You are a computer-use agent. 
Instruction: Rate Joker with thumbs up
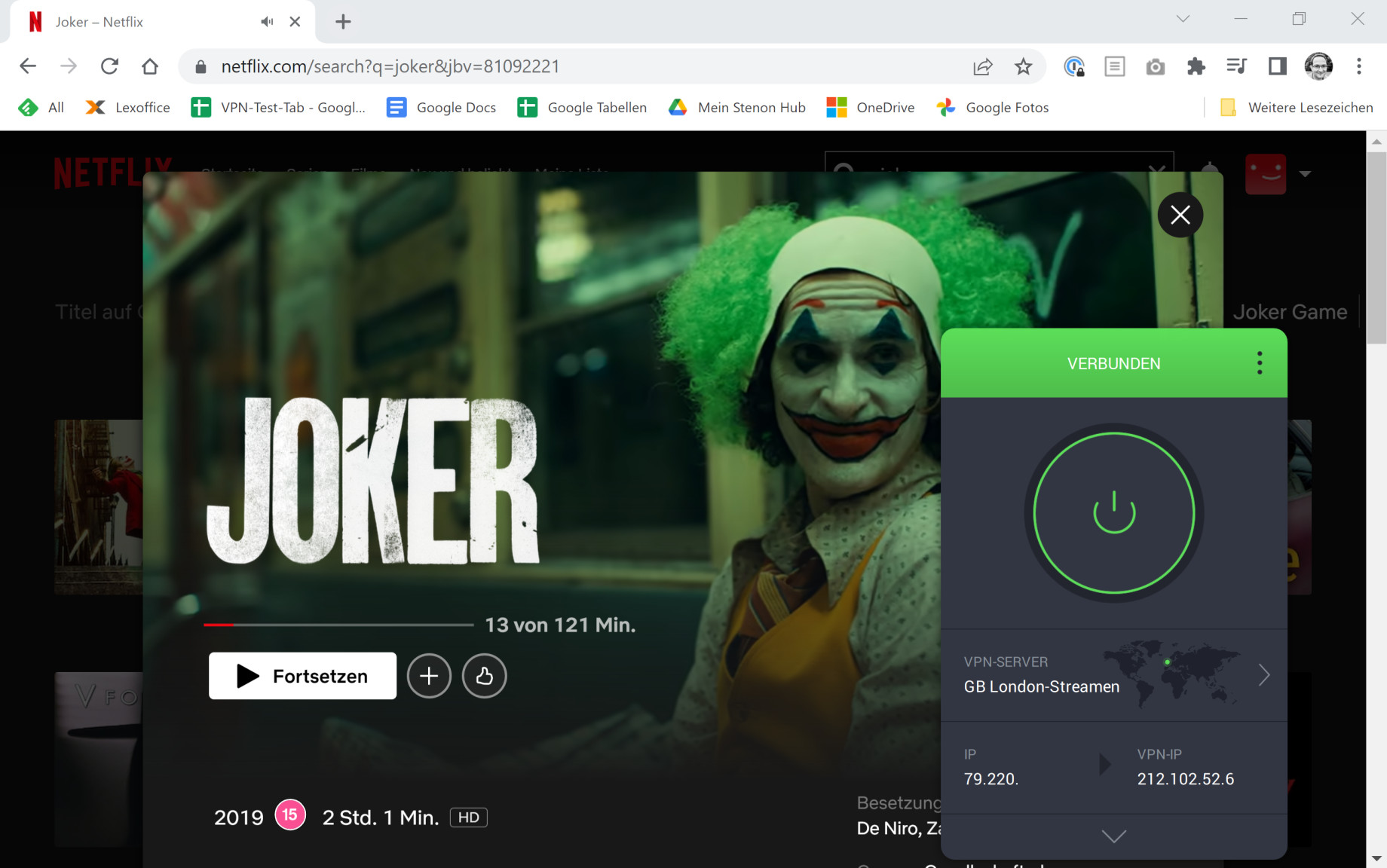[x=484, y=676]
